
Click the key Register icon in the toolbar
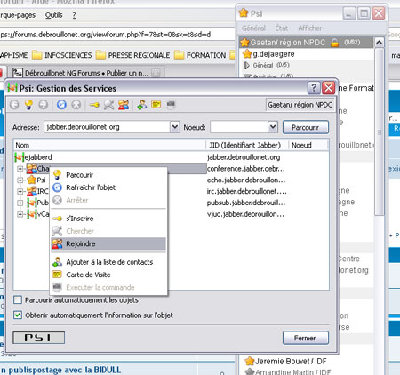(x=95, y=105)
